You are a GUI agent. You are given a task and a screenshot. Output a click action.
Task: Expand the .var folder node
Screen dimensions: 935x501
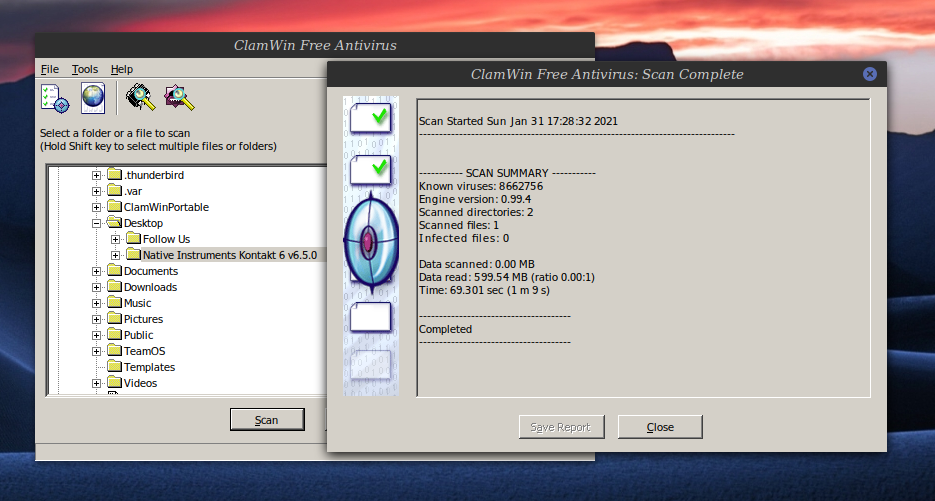coord(96,191)
